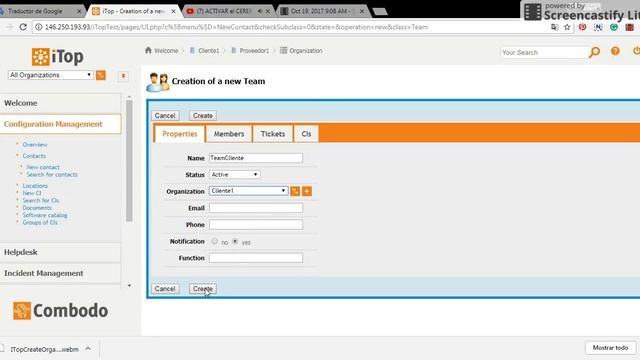The image size is (640, 360).
Task: Click the Combodo logo
Action: coord(60,311)
